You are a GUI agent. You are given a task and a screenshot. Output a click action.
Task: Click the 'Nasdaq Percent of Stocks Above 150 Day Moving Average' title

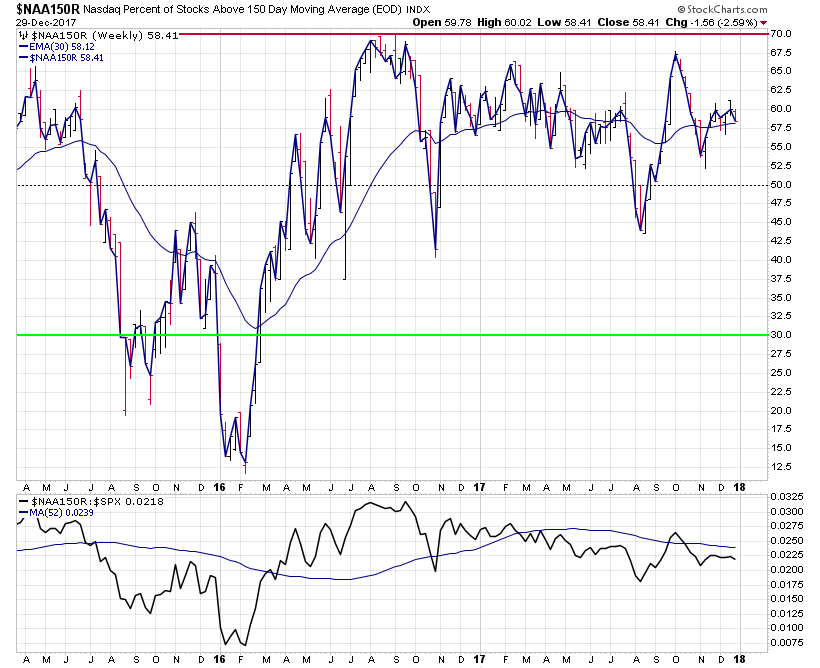(x=226, y=9)
